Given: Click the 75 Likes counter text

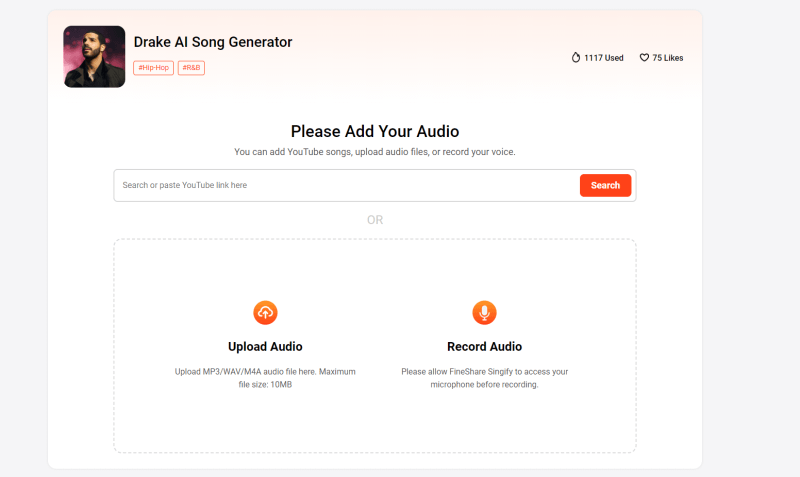Looking at the screenshot, I should click(667, 58).
